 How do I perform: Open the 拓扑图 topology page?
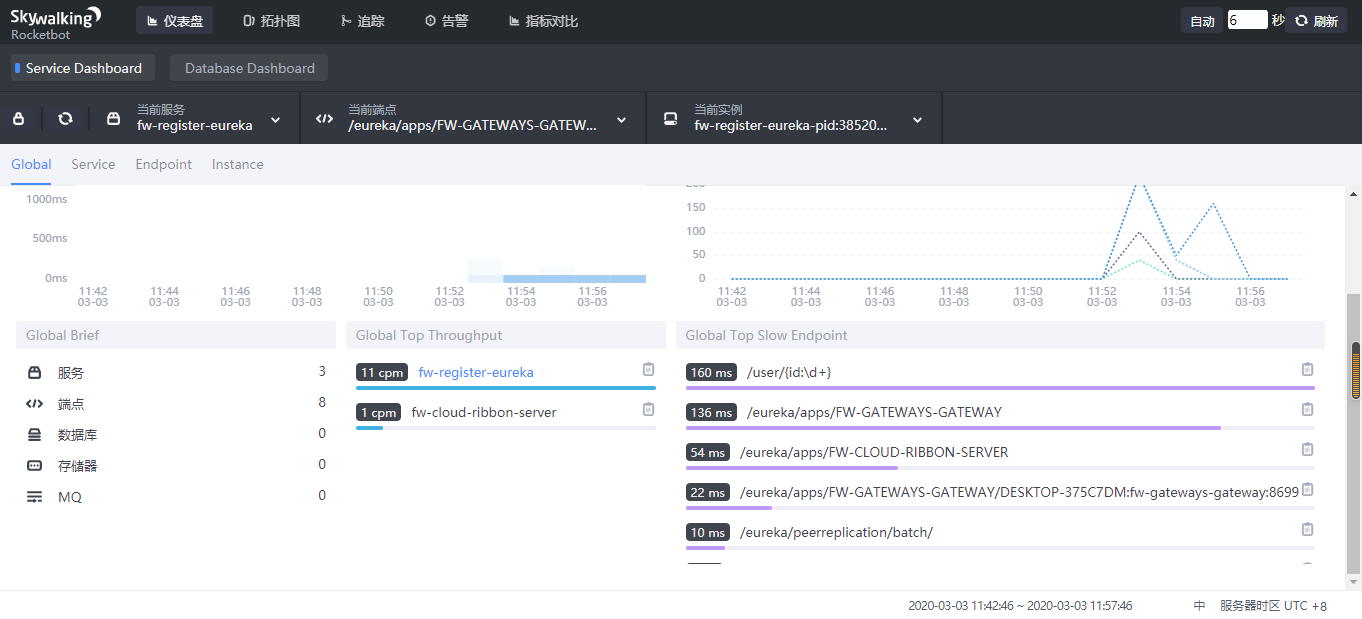tap(271, 21)
